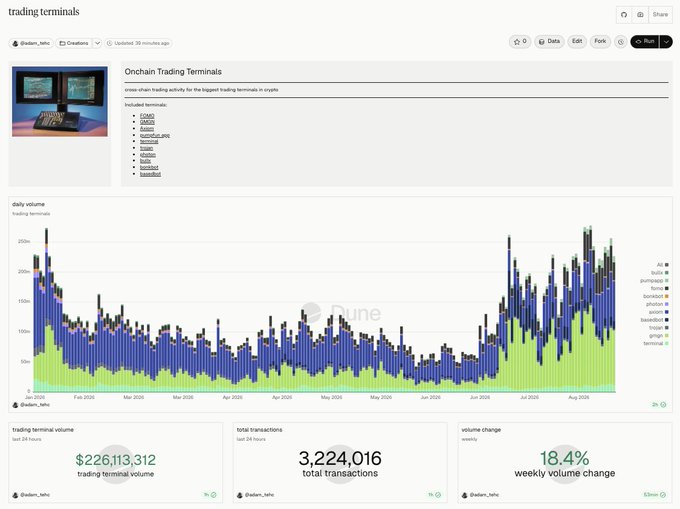Open @adam_tehc under daily volume chart

pos(31,405)
